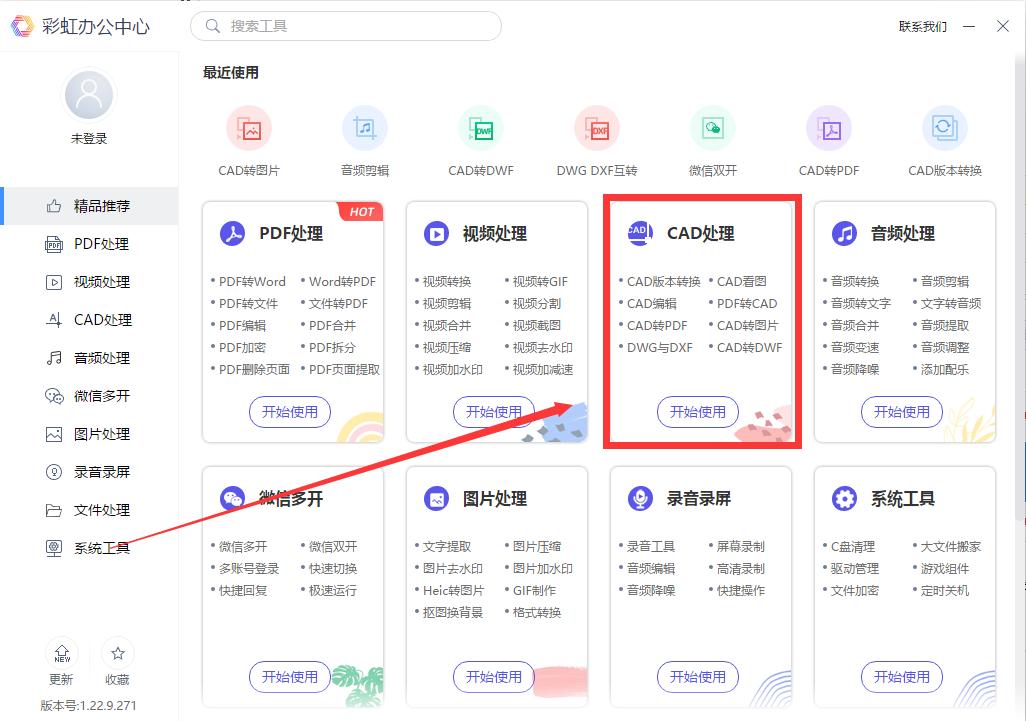Click the 收藏 star icon at bottom left
The width and height of the screenshot is (1026, 721).
pos(118,655)
